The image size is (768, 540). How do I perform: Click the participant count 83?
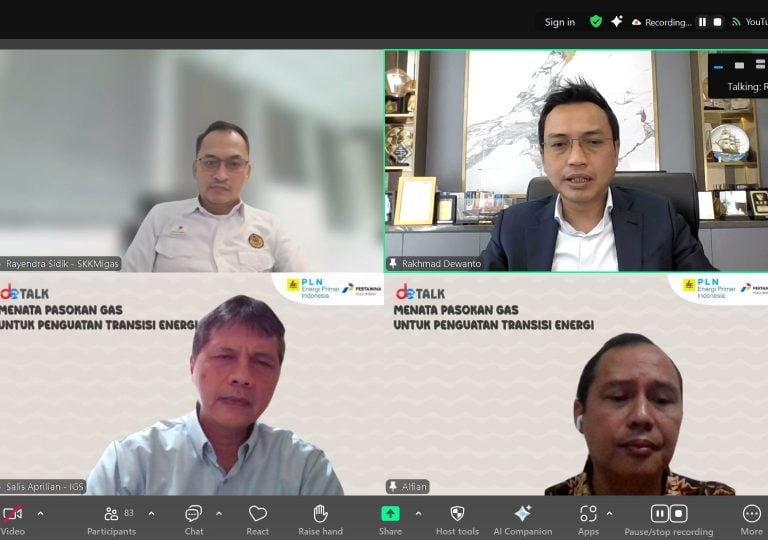129,513
